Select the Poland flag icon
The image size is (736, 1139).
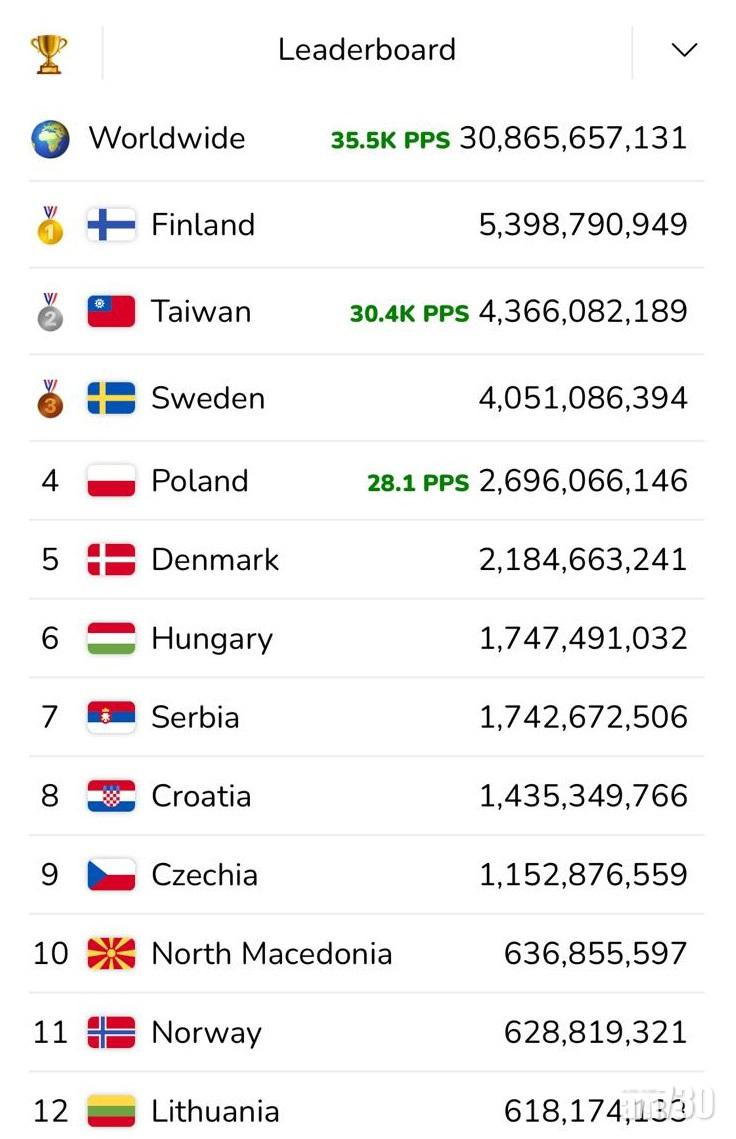click(x=111, y=481)
